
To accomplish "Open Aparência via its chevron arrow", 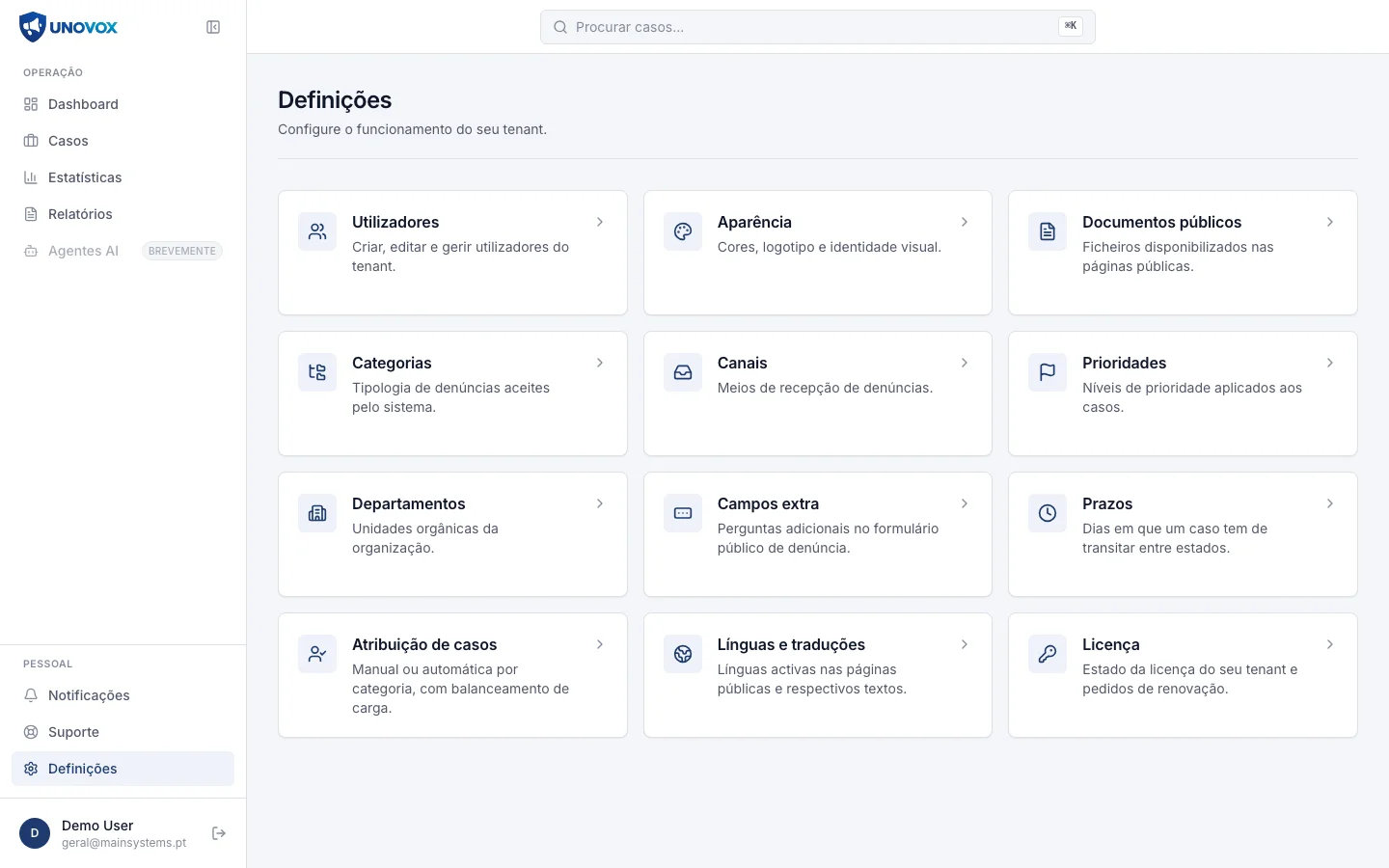I will pos(965,222).
